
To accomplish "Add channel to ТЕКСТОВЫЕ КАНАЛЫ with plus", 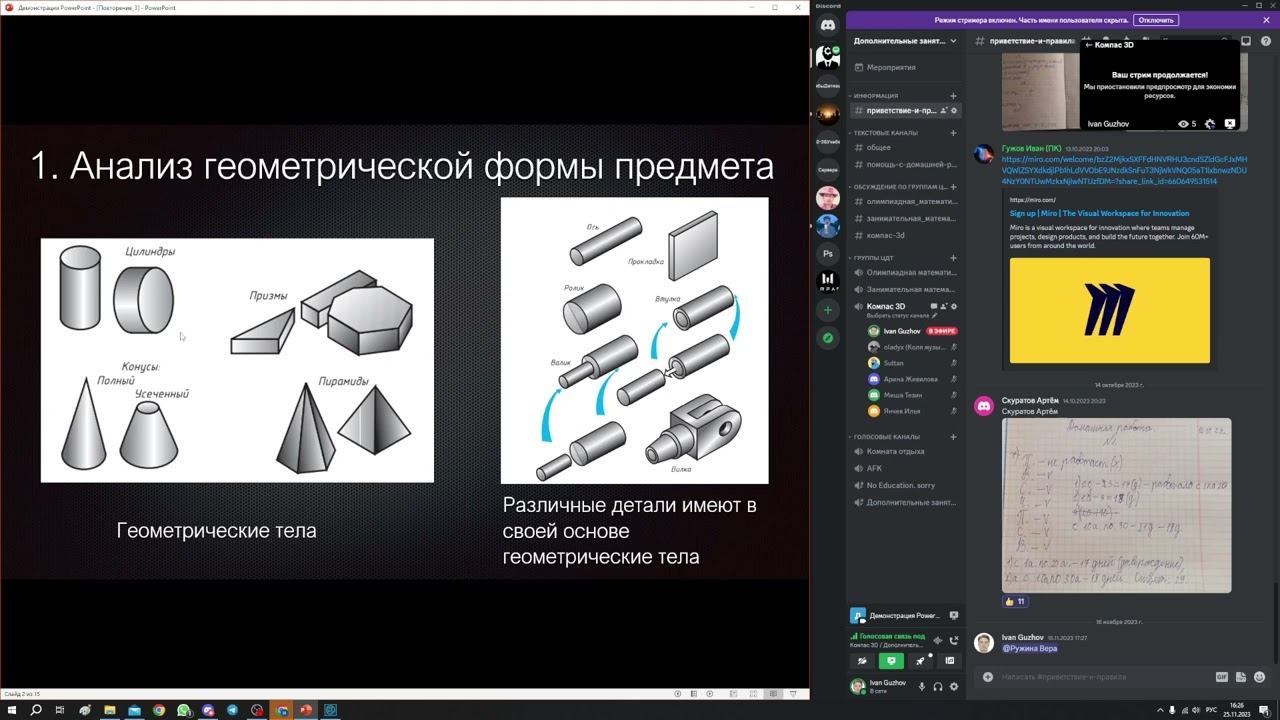I will point(953,133).
